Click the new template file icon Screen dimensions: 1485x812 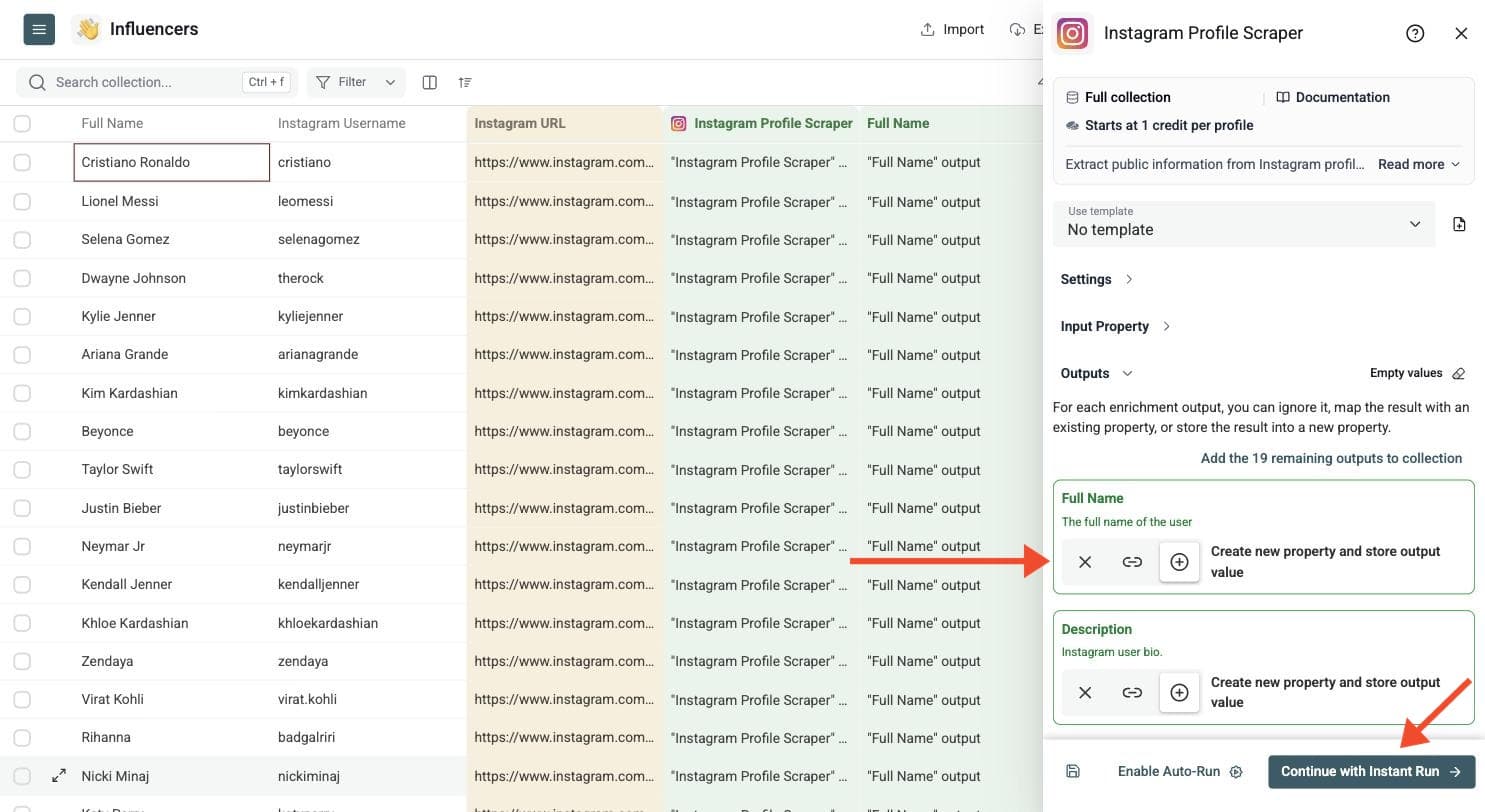click(x=1459, y=224)
